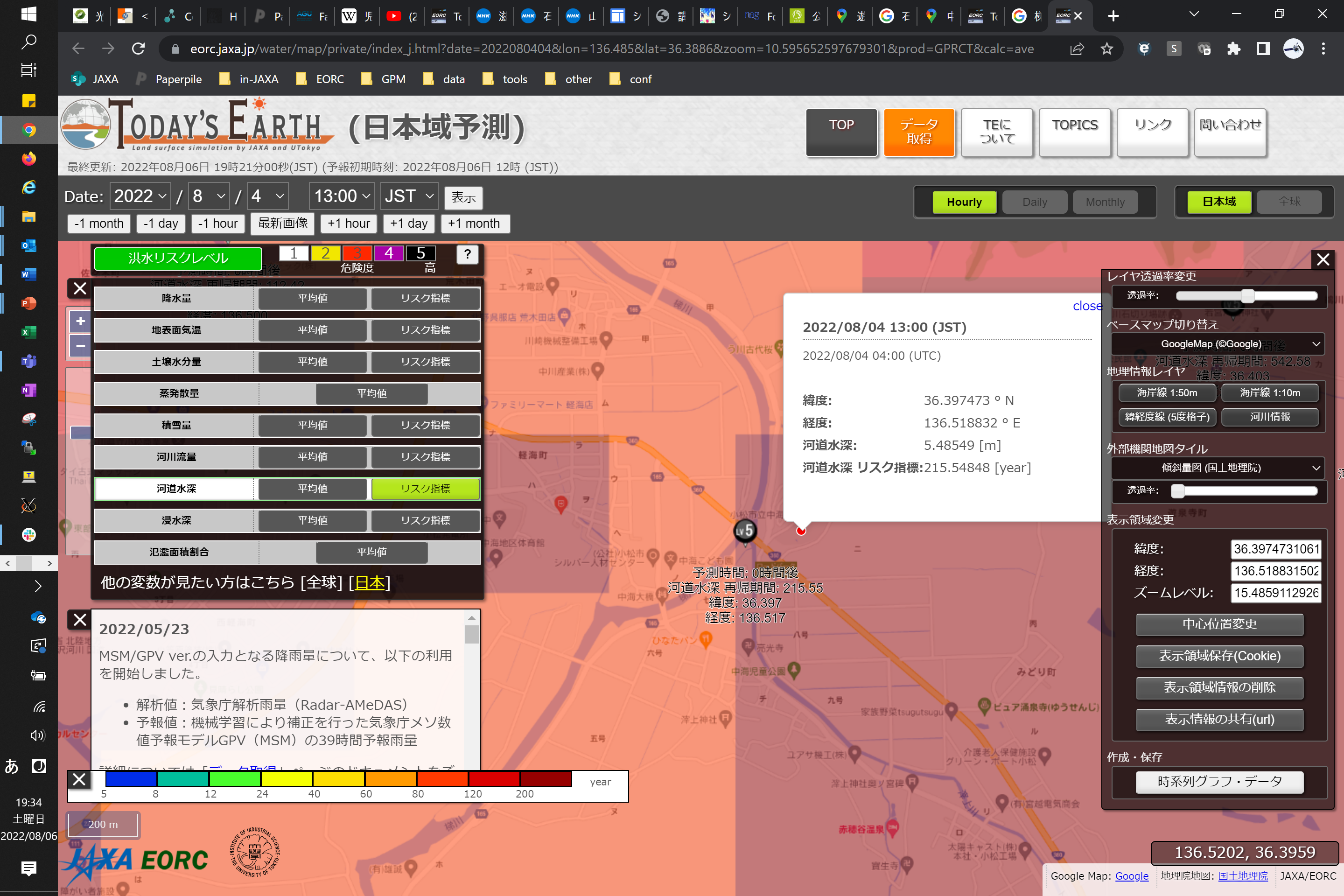
Task: Open Firefox from the taskbar
Action: (28, 158)
